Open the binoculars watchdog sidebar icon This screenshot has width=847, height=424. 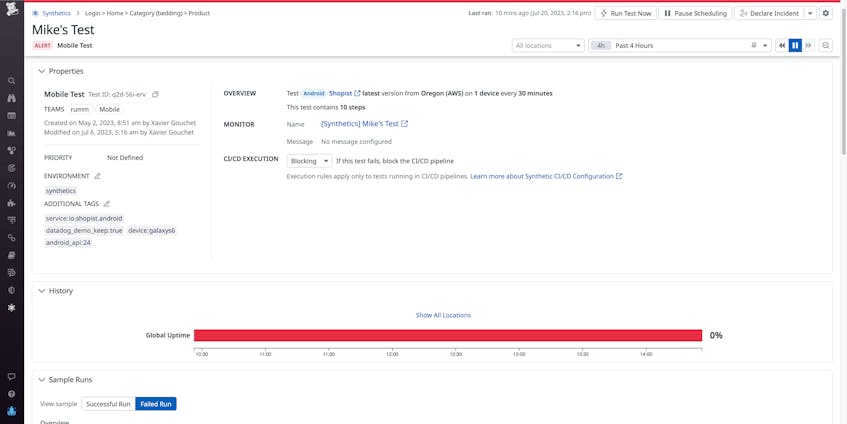11,98
